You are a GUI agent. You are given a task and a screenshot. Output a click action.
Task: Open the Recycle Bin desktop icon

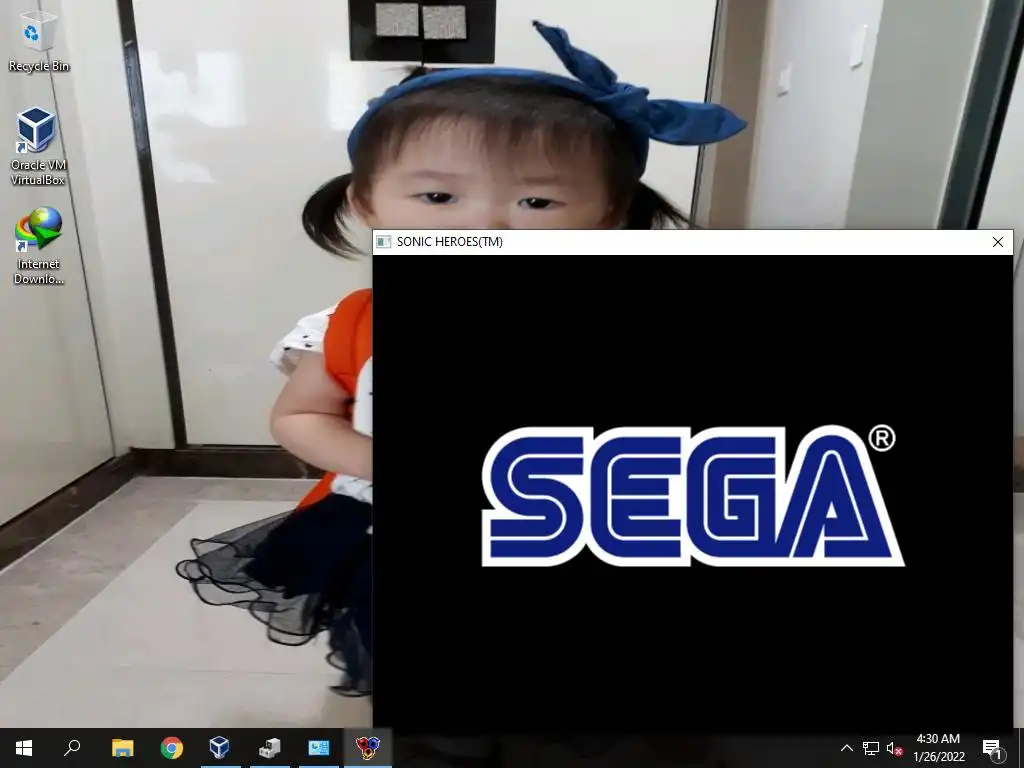point(39,41)
